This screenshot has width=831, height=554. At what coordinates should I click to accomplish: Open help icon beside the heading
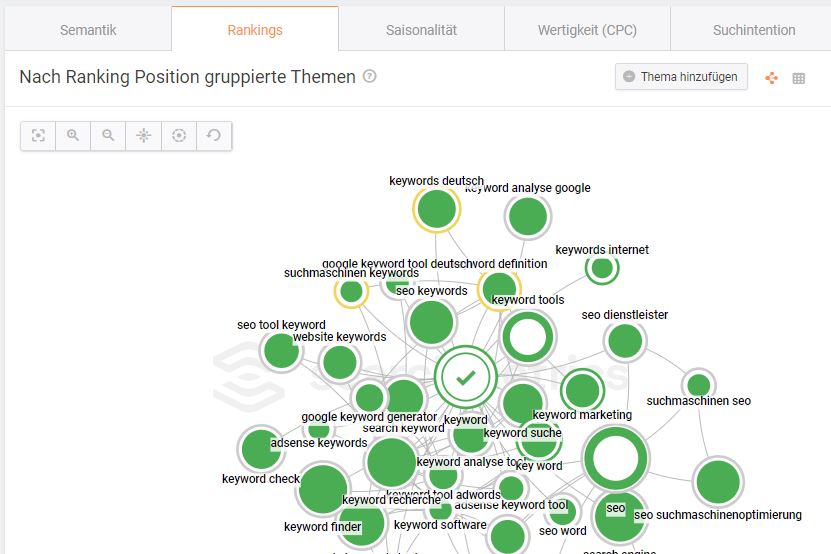coord(369,76)
